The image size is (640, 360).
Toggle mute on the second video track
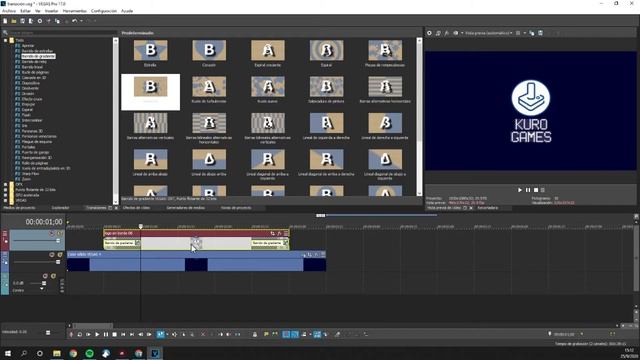point(52,255)
